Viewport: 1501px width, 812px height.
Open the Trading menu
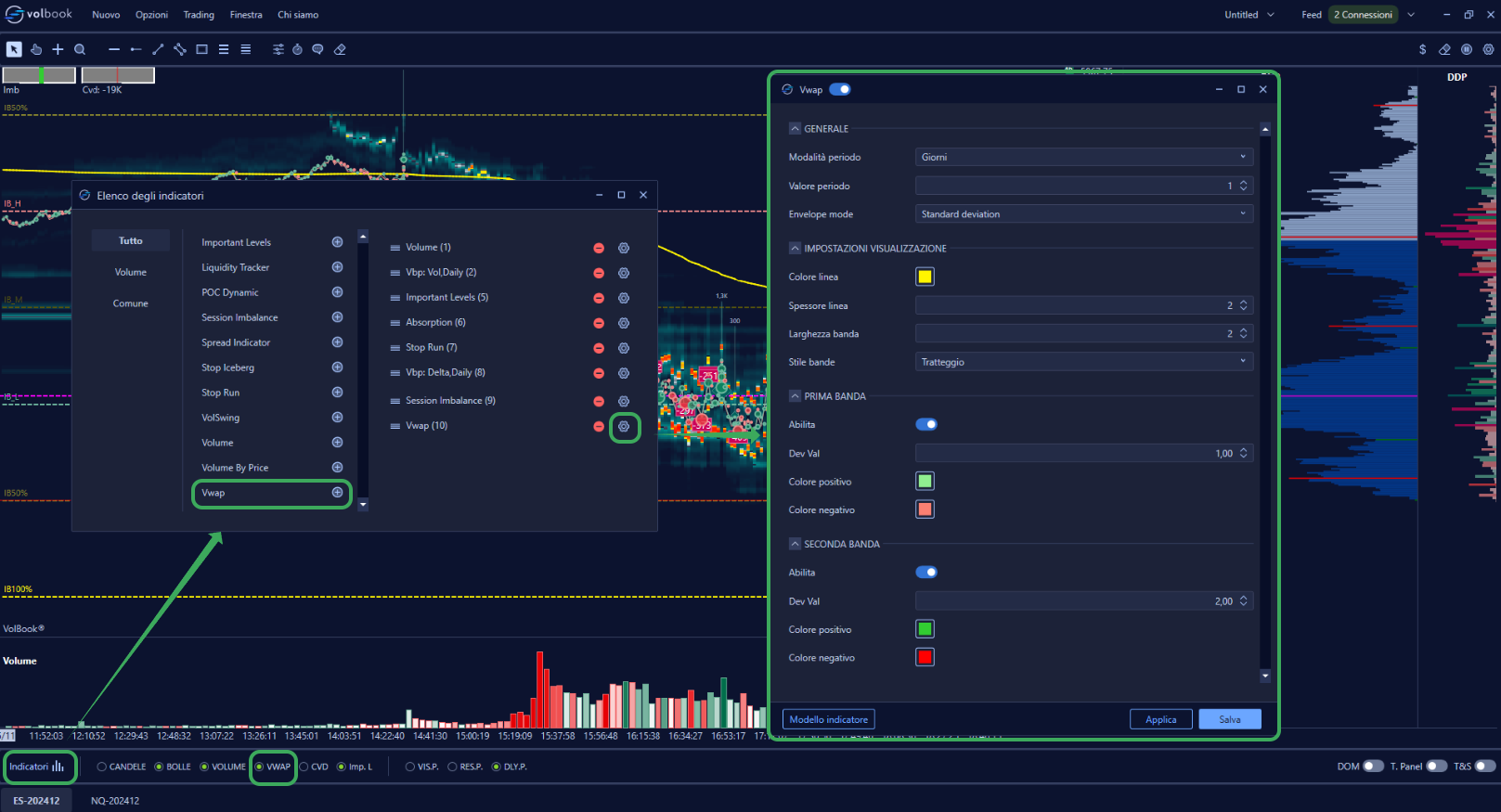coord(199,15)
